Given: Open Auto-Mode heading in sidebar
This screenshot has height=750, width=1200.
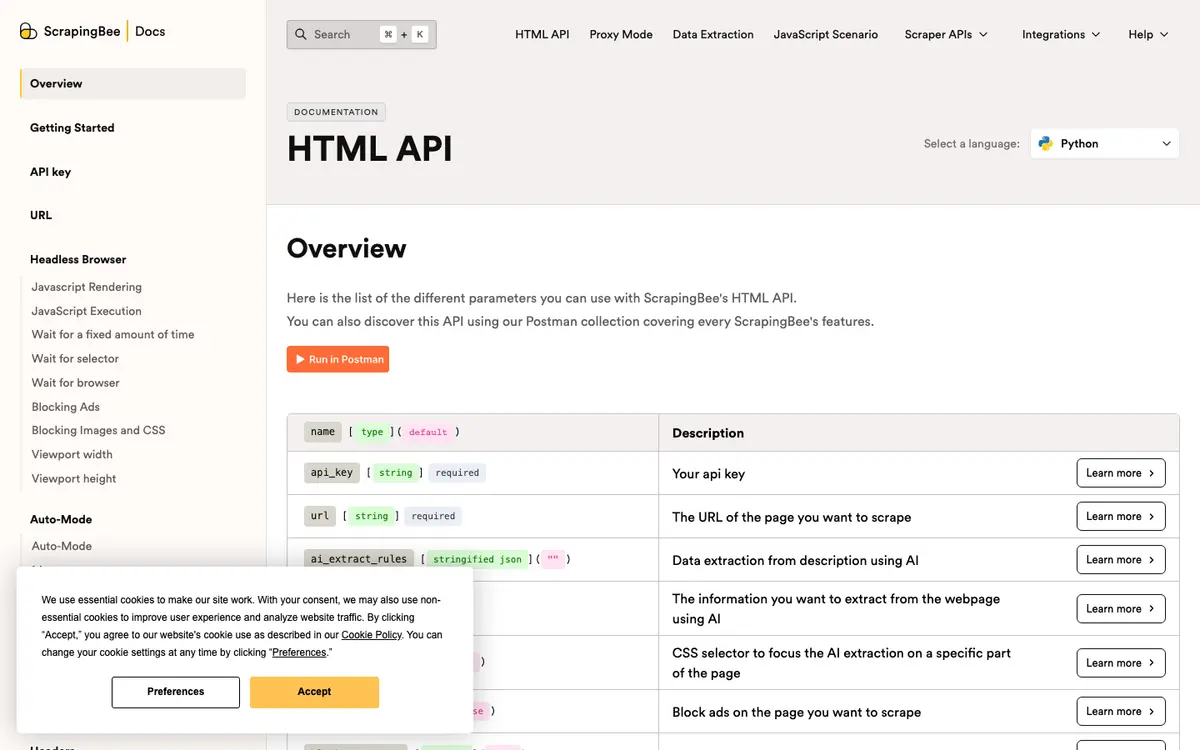Looking at the screenshot, I should pos(61,519).
